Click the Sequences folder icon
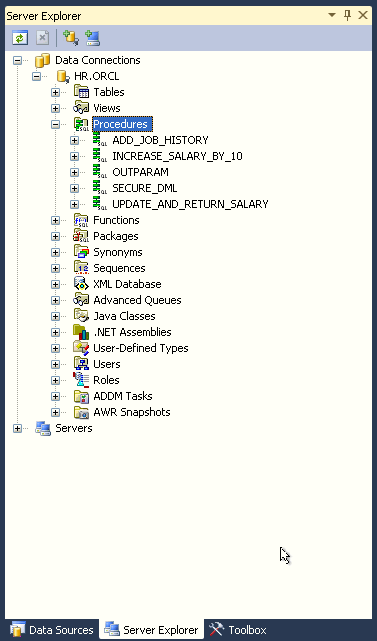This screenshot has width=377, height=641. pos(81,268)
